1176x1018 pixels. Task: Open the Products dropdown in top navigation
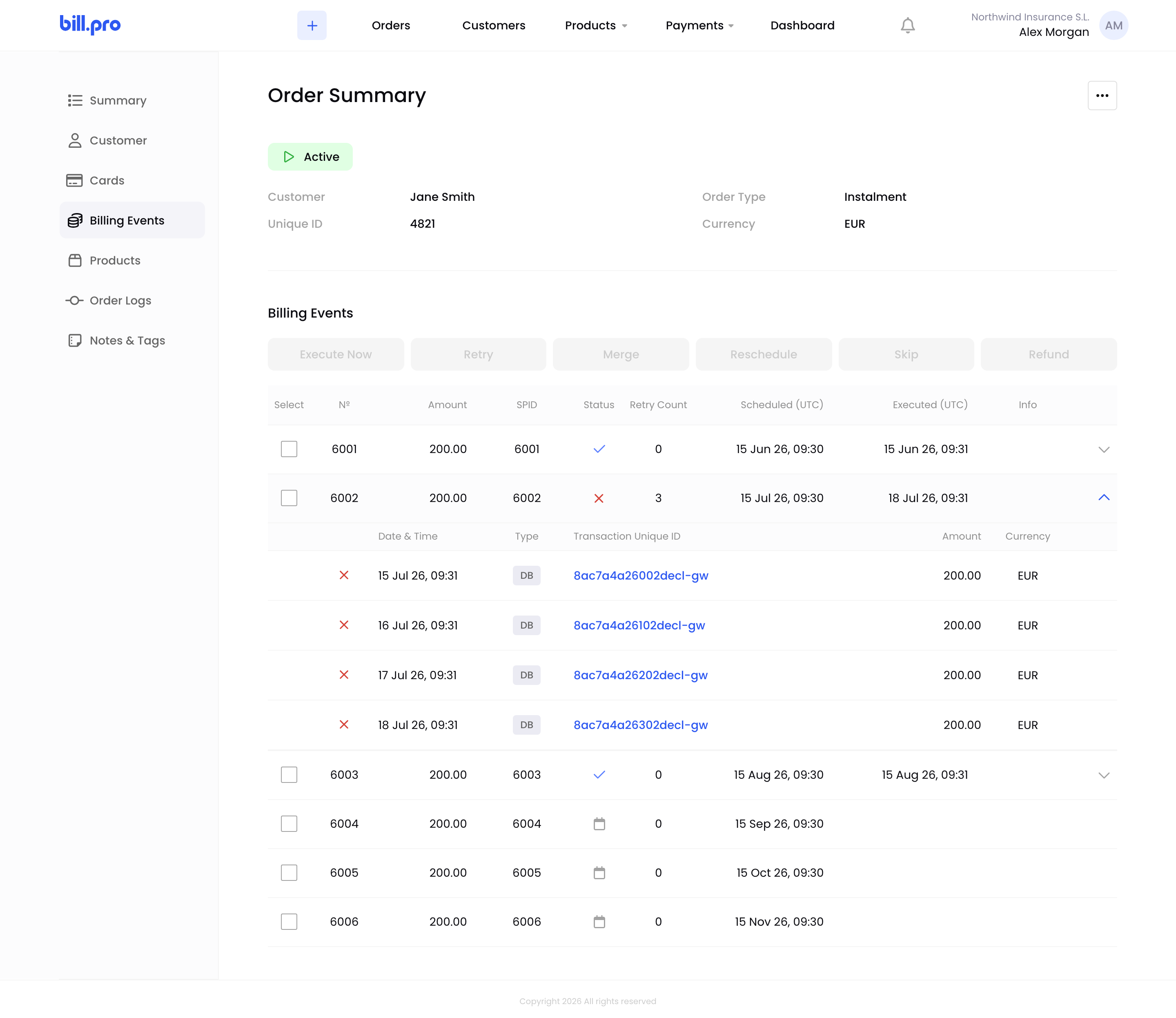coord(596,25)
